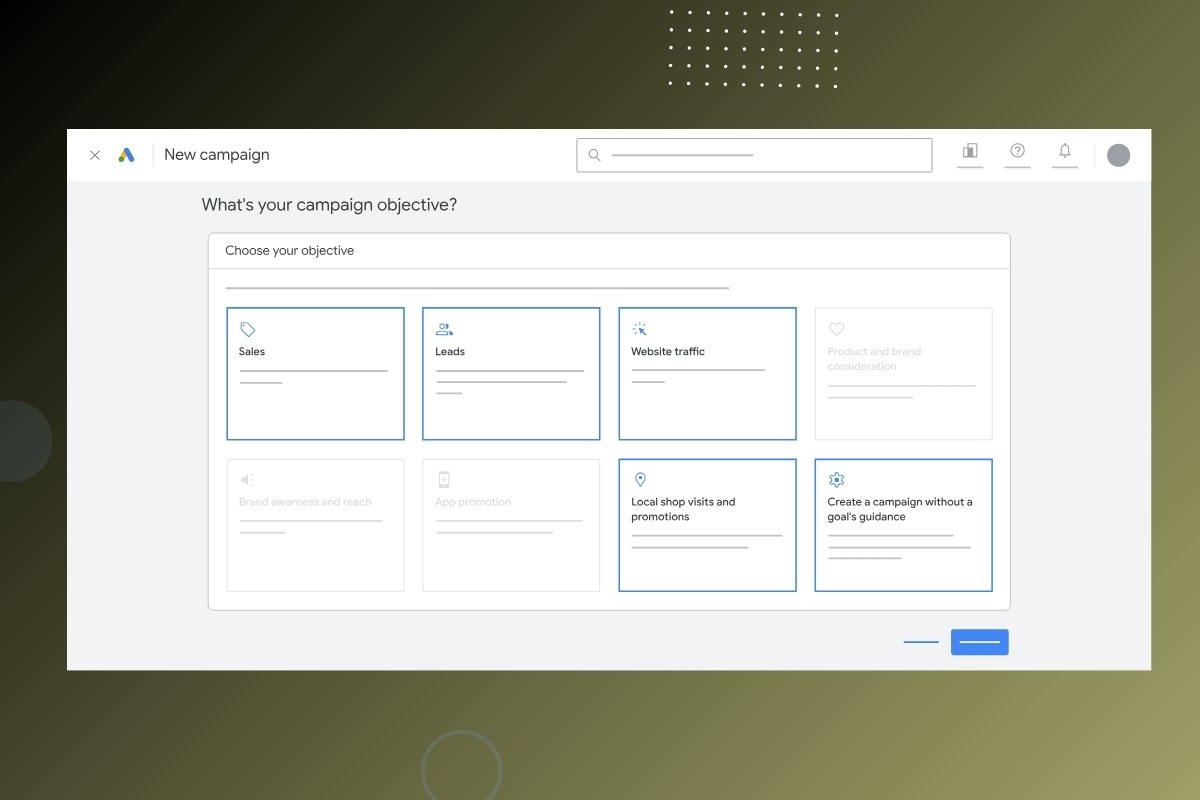Open the reports chart icon

click(970, 151)
